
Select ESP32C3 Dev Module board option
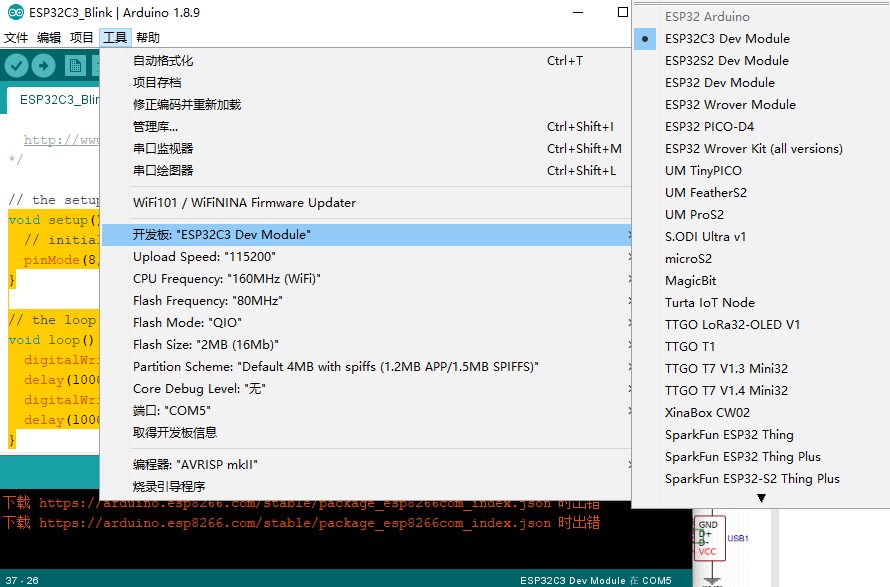[761, 39]
